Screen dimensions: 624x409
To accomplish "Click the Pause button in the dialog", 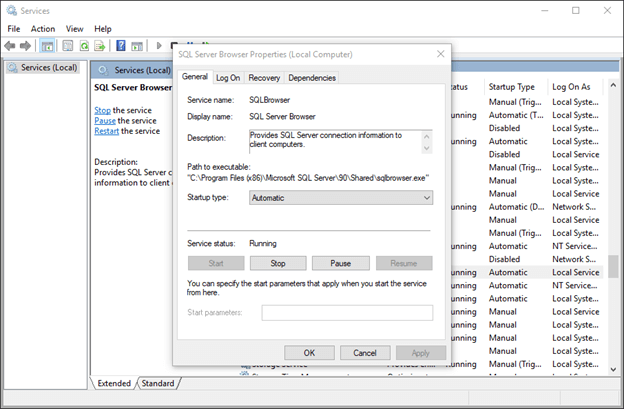I will (x=341, y=263).
